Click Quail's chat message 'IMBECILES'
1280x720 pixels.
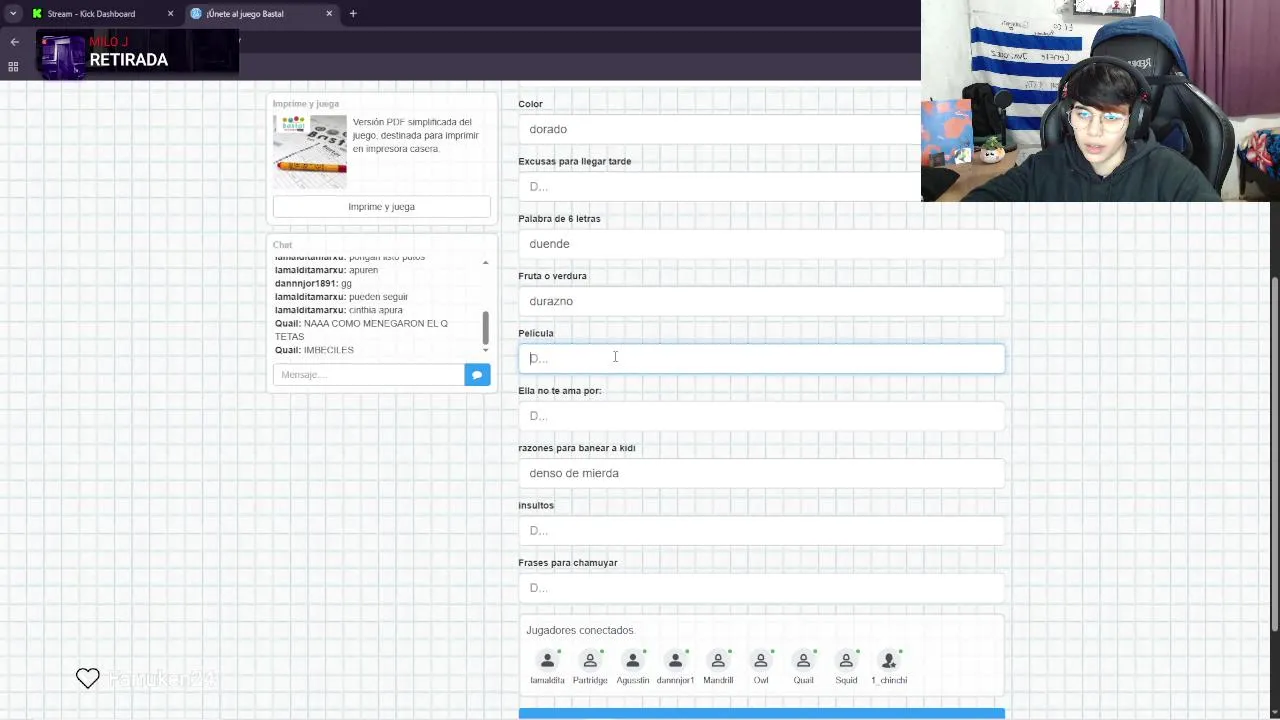tap(328, 350)
